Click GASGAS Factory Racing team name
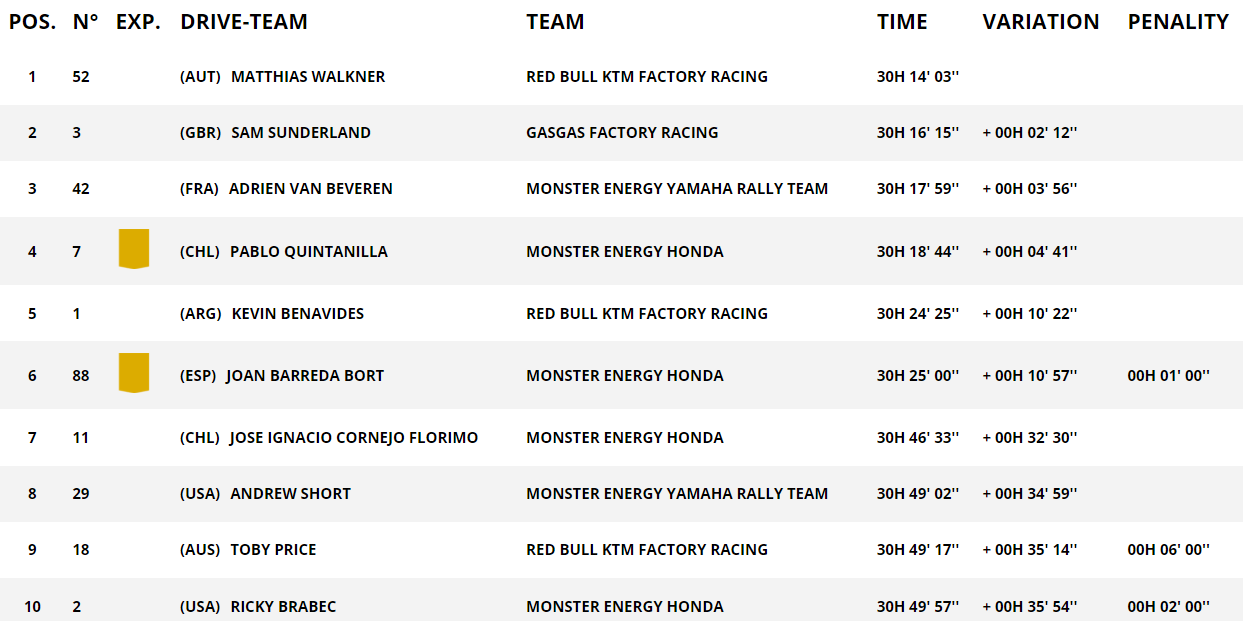 622,133
